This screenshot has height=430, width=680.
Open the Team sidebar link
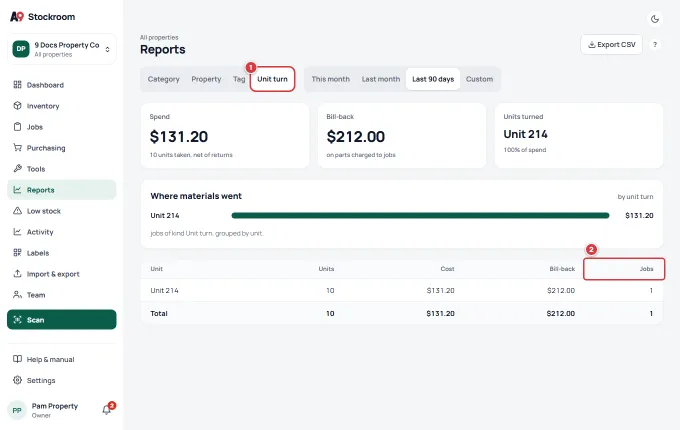pos(62,295)
